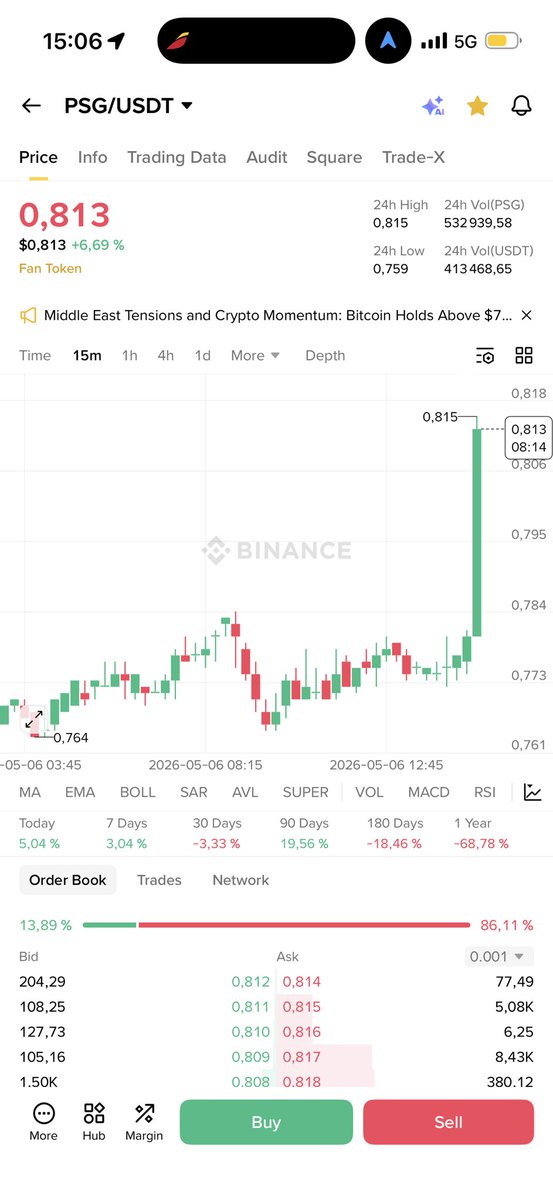553x1200 pixels.
Task: Open the Middle East Tensions news banner
Action: click(x=278, y=315)
